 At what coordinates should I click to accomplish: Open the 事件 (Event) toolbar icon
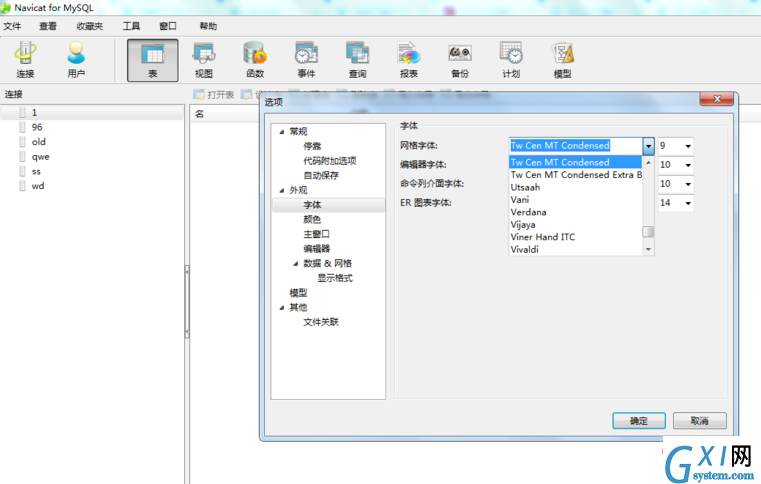click(x=306, y=60)
